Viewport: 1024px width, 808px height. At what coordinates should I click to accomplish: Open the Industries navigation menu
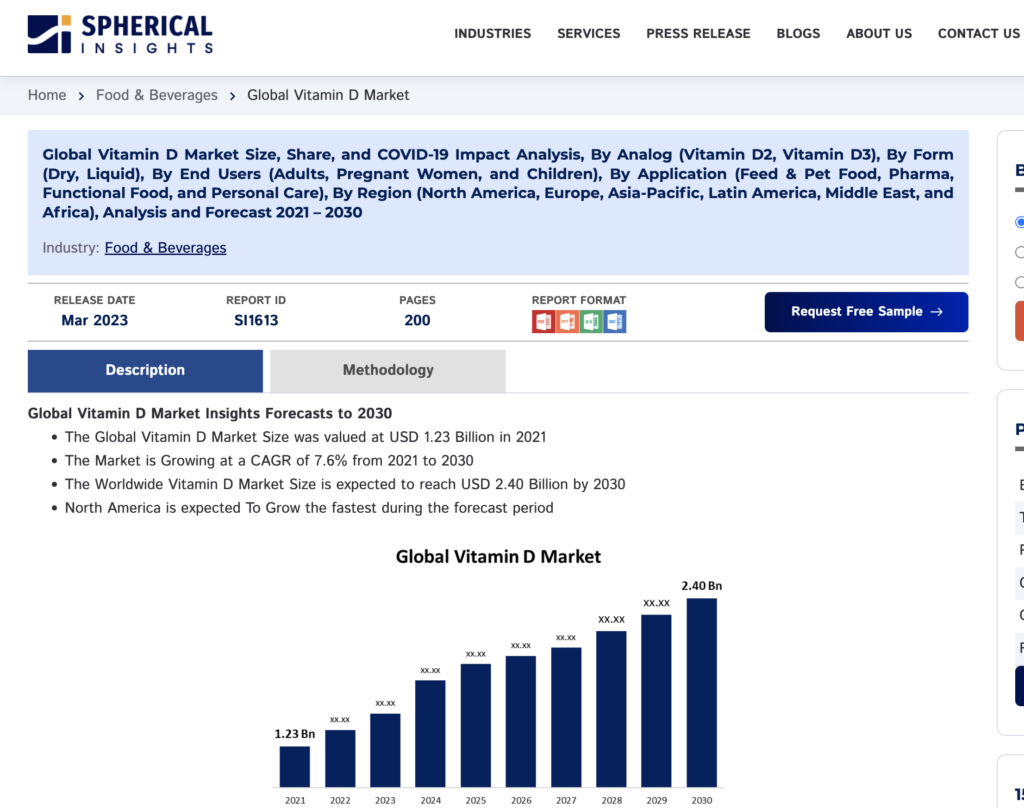point(492,33)
